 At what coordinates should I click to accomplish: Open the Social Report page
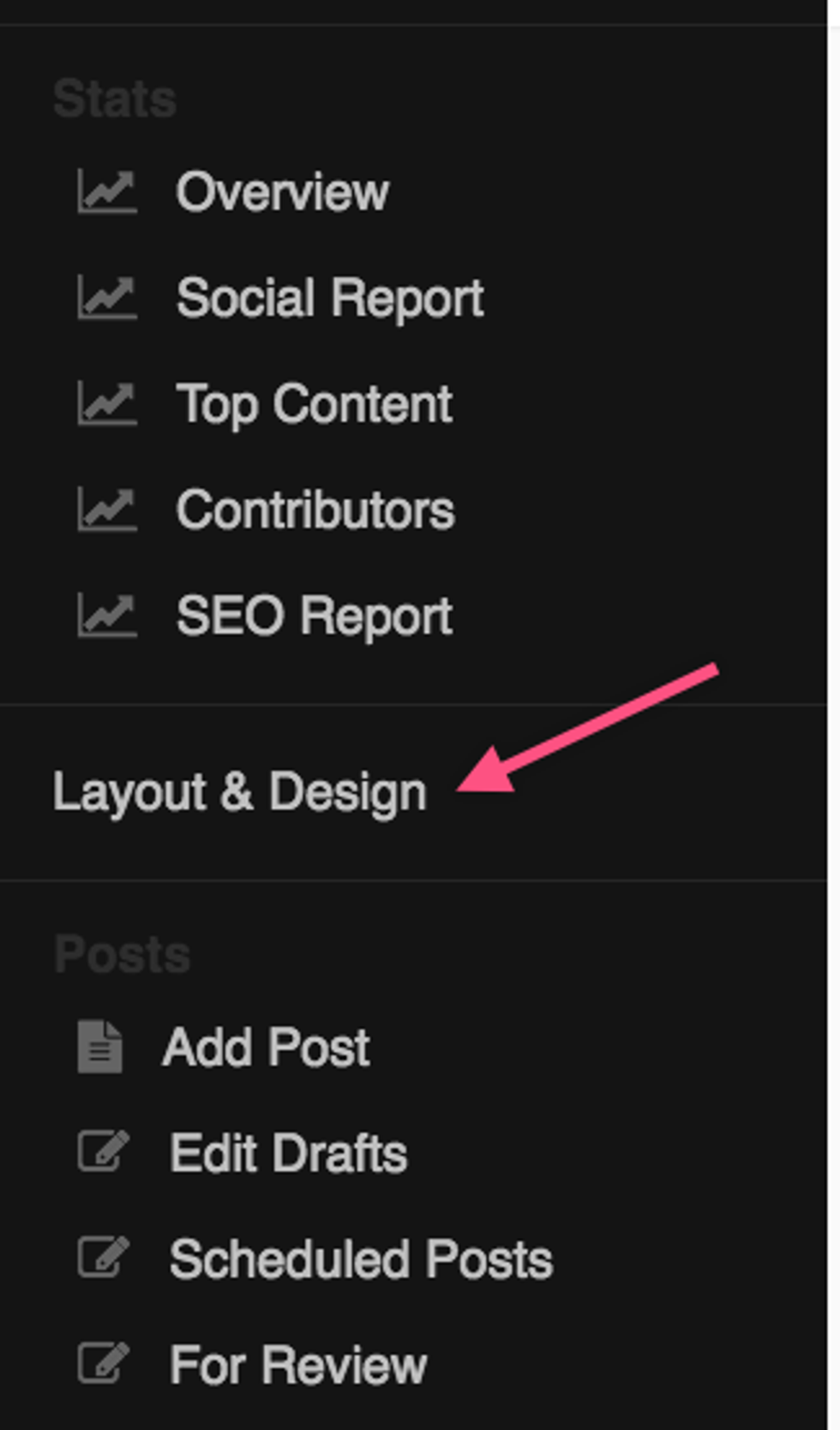[x=329, y=297]
